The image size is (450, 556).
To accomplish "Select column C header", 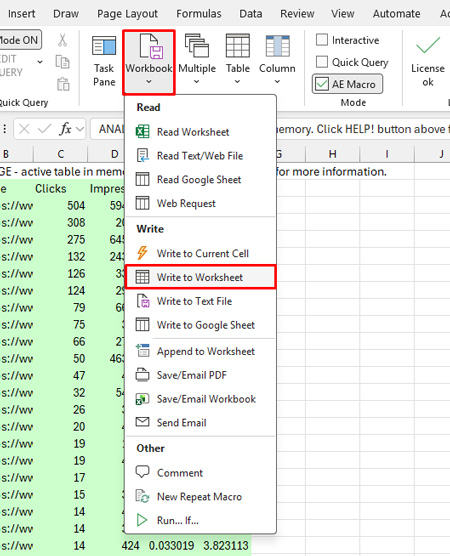I will 61,154.
